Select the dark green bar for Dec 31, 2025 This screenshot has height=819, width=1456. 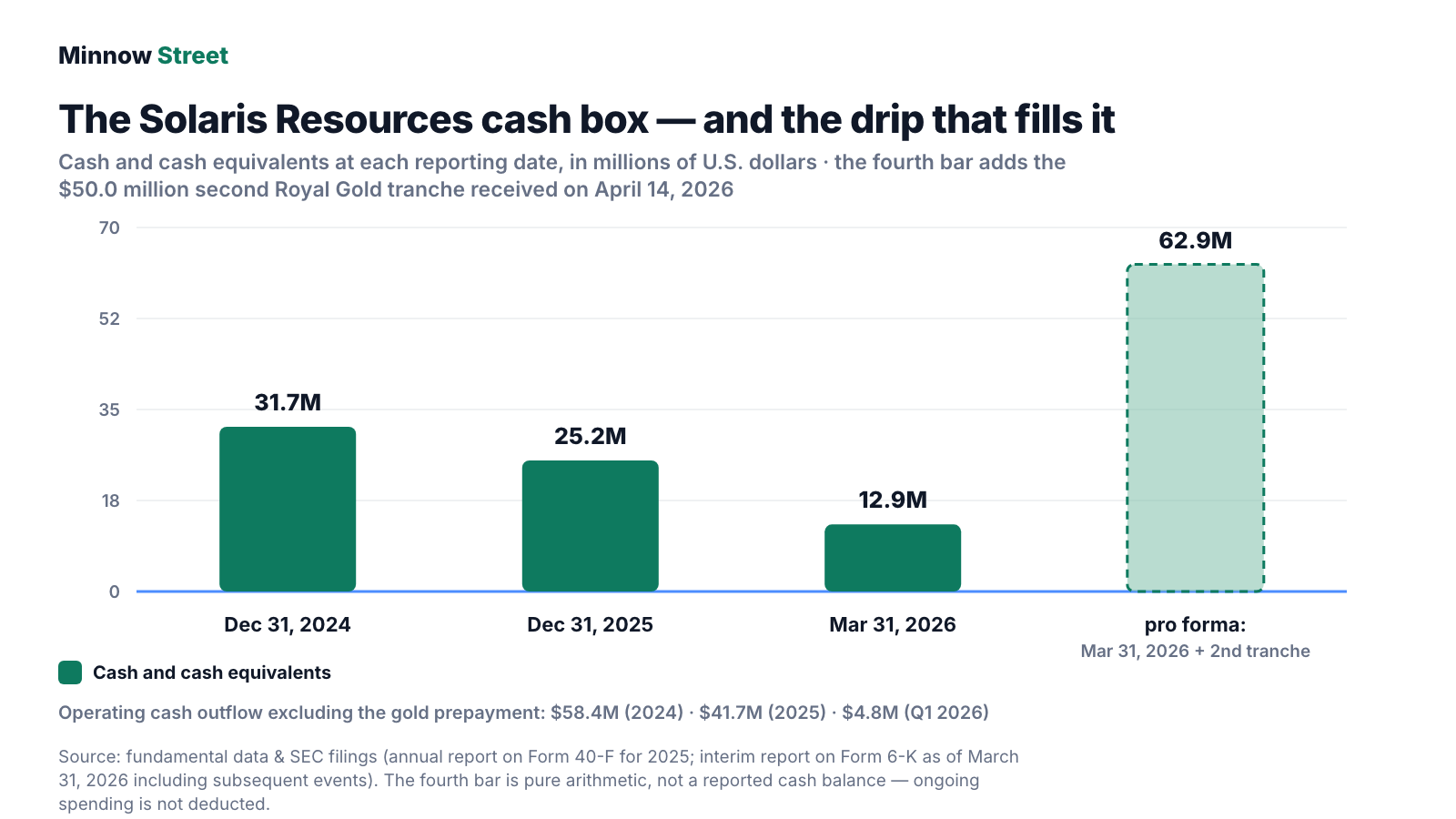(590, 526)
